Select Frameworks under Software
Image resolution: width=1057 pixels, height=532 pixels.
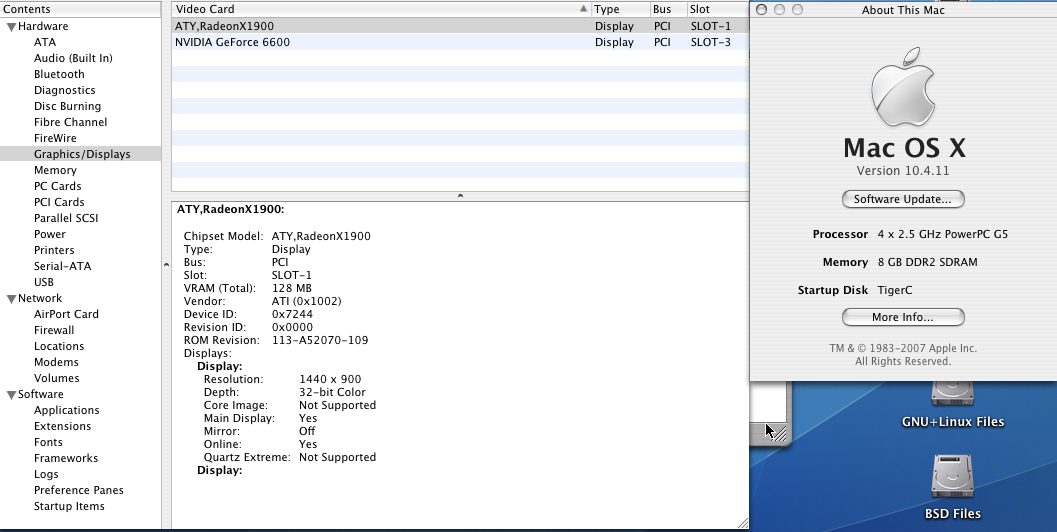[66, 459]
